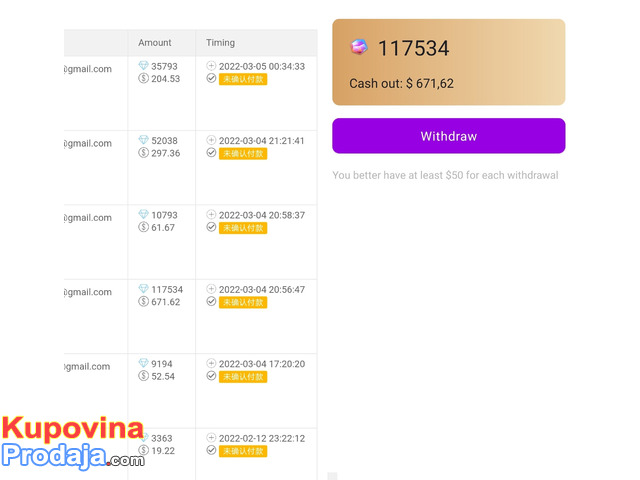Image resolution: width=640 pixels, height=480 pixels.
Task: Click plus-circle icon beside 2022-03-04 21:21:41
Action: pyautogui.click(x=211, y=140)
